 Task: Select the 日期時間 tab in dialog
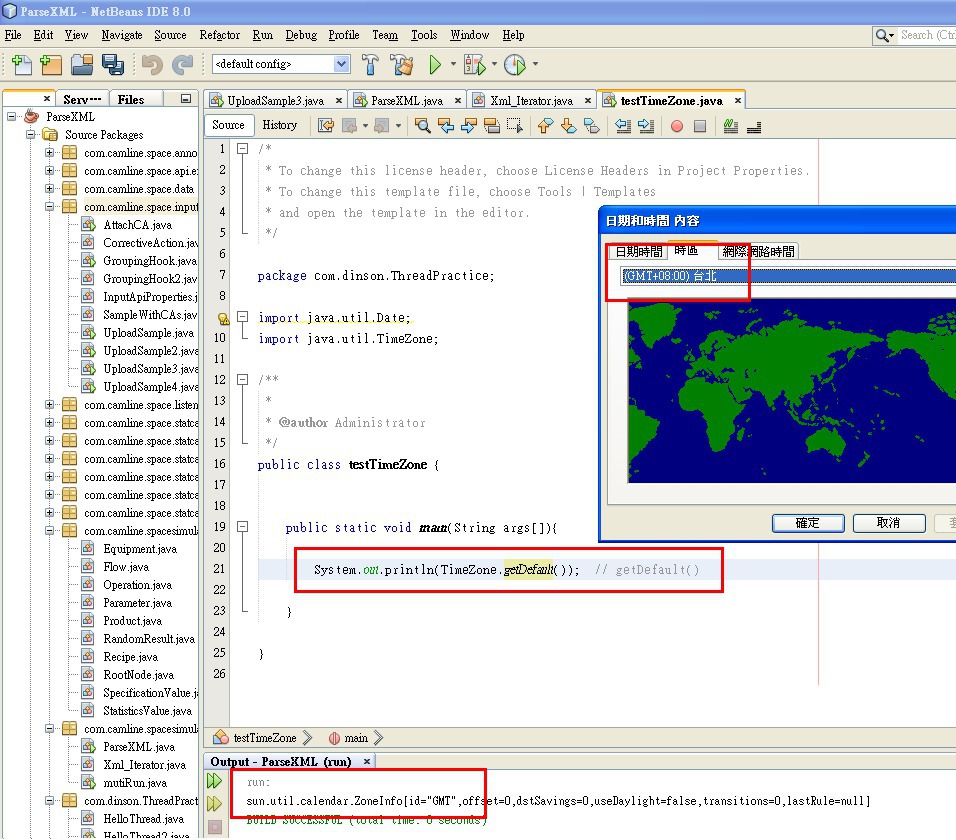(x=638, y=251)
